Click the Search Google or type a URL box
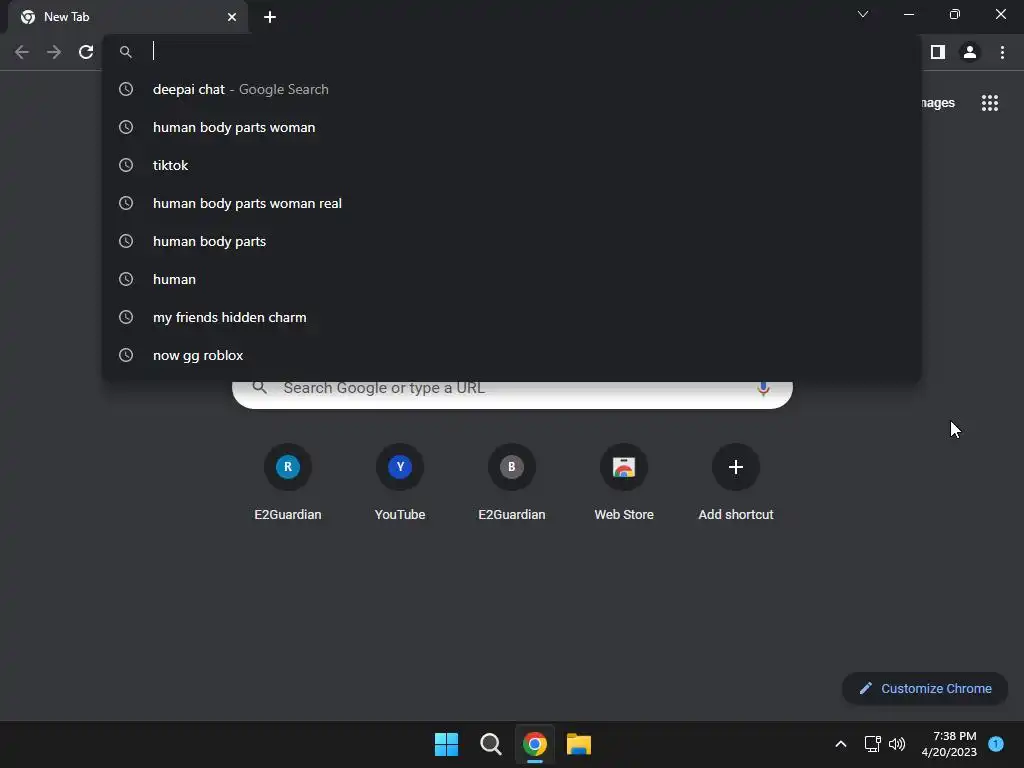The width and height of the screenshot is (1024, 768). pos(513,394)
